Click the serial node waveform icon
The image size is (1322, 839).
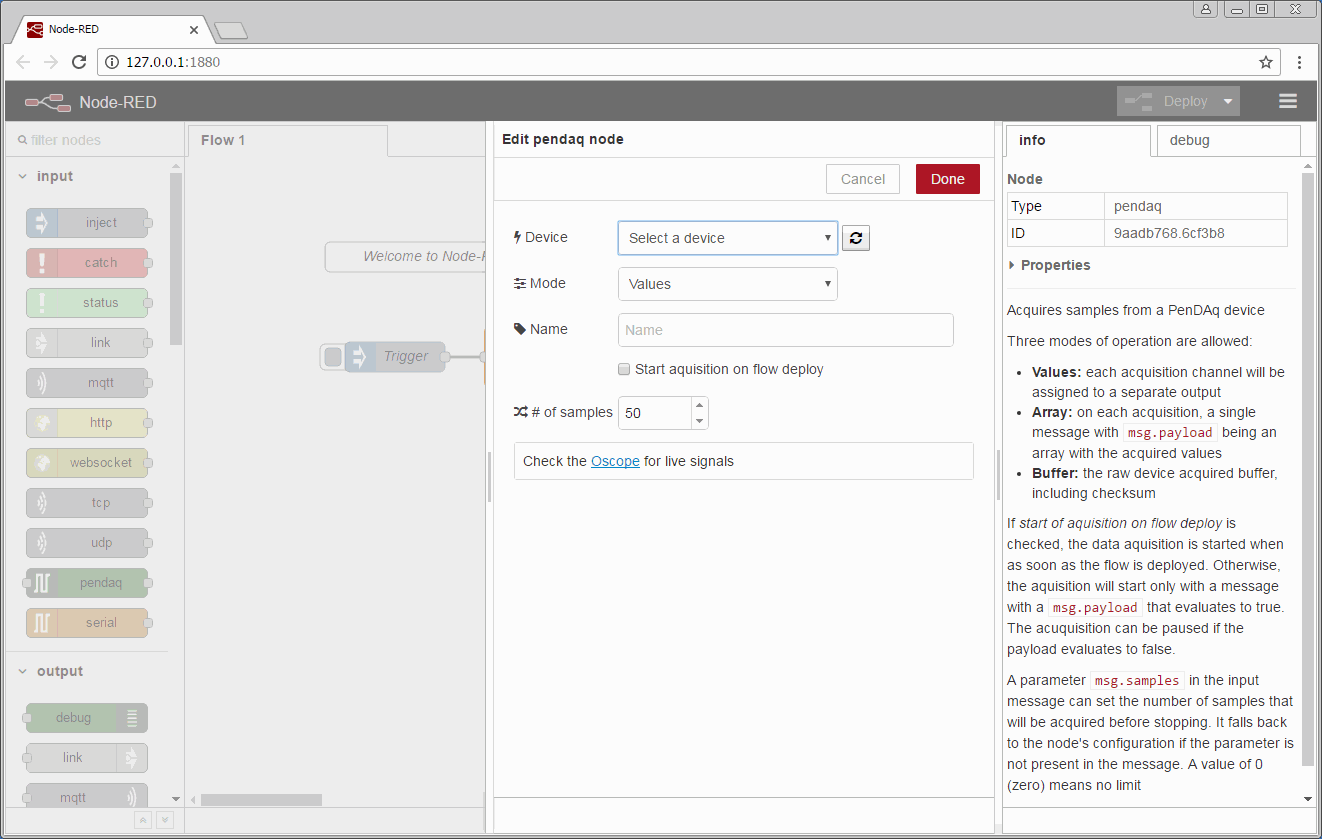click(42, 623)
